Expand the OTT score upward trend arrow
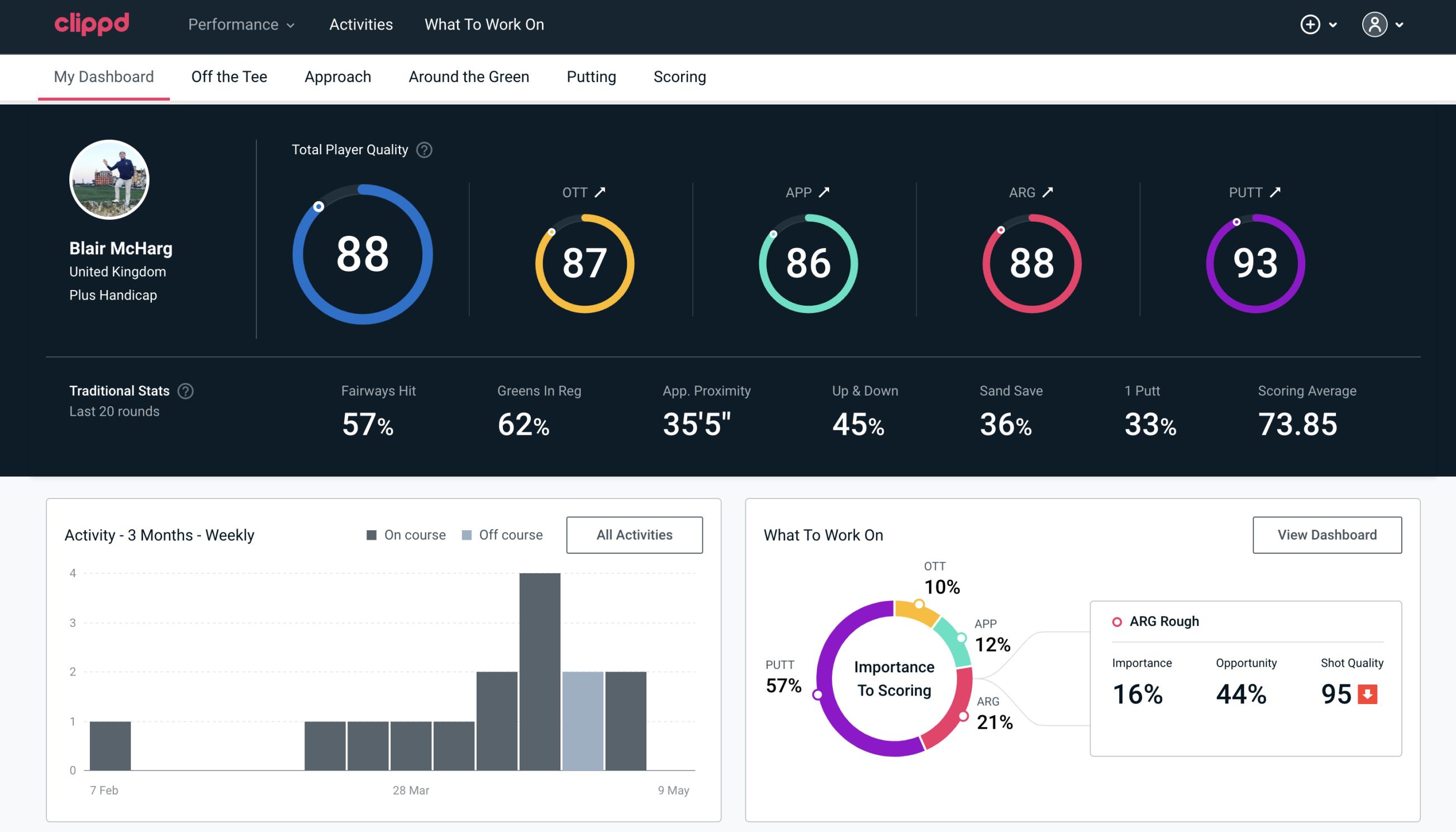This screenshot has height=832, width=1456. tap(601, 192)
